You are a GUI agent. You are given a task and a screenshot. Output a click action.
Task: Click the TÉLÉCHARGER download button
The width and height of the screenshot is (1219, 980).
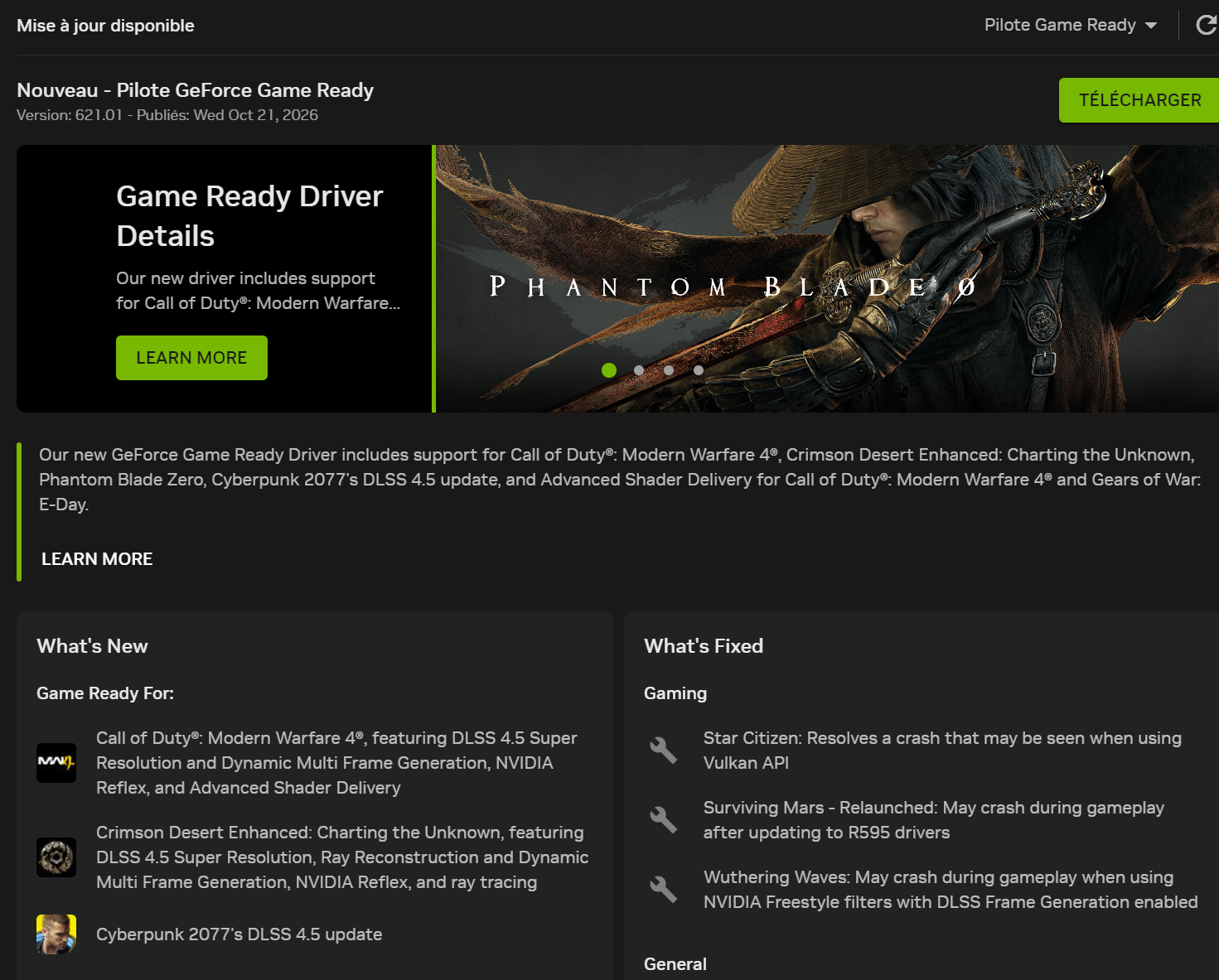[x=1139, y=100]
